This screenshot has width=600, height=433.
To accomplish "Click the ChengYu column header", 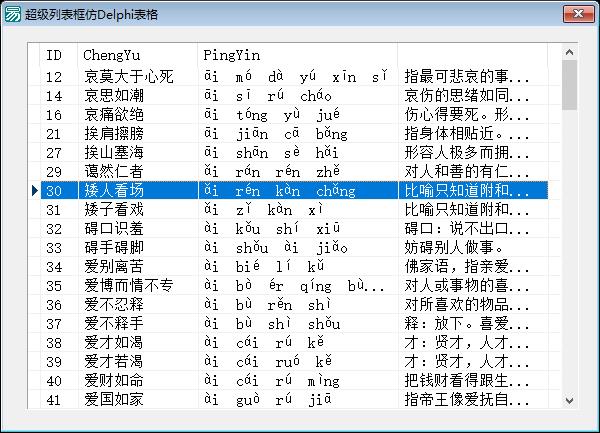I will point(136,54).
